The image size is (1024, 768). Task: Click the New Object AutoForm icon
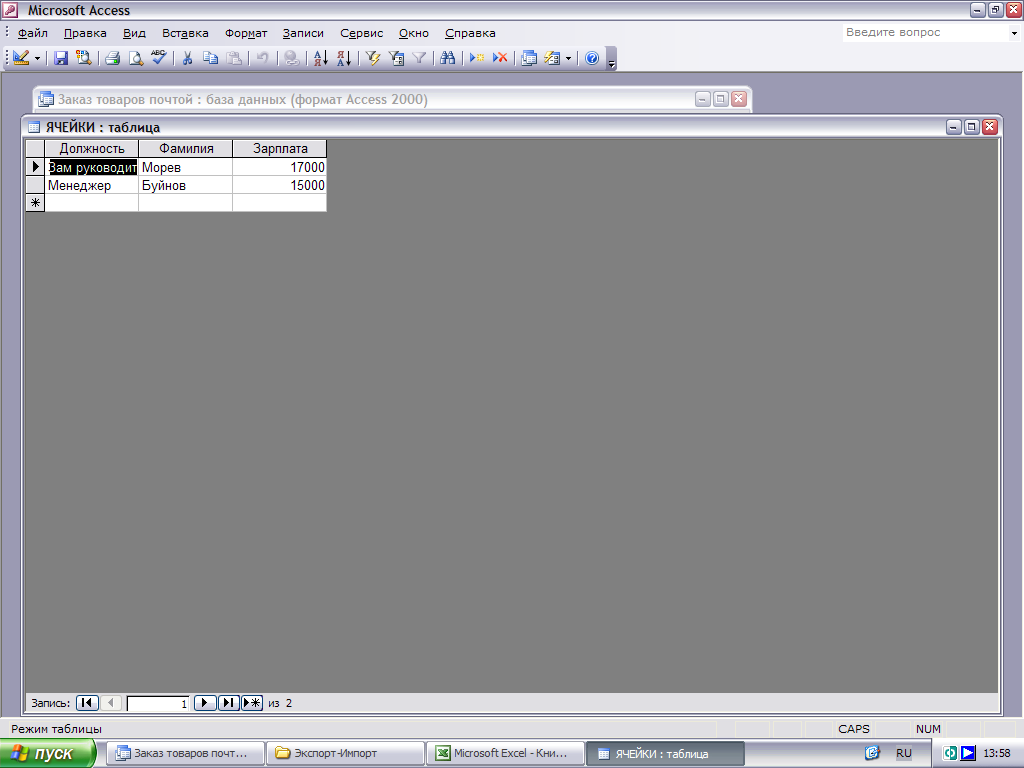[552, 58]
